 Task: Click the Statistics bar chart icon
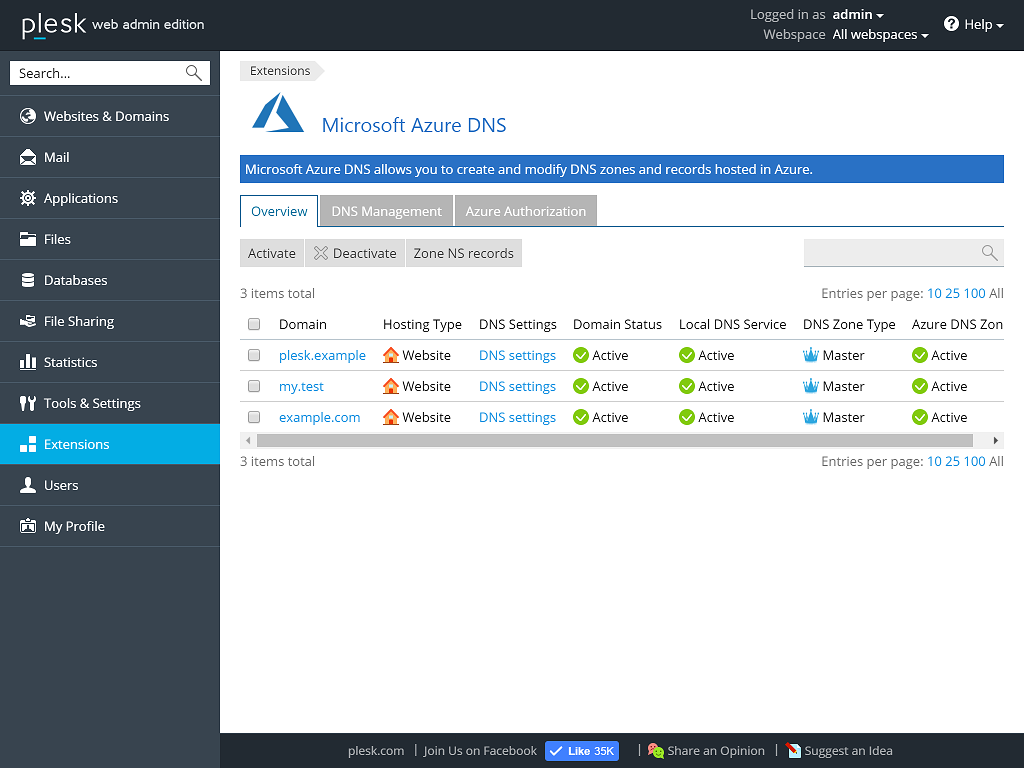coord(28,362)
